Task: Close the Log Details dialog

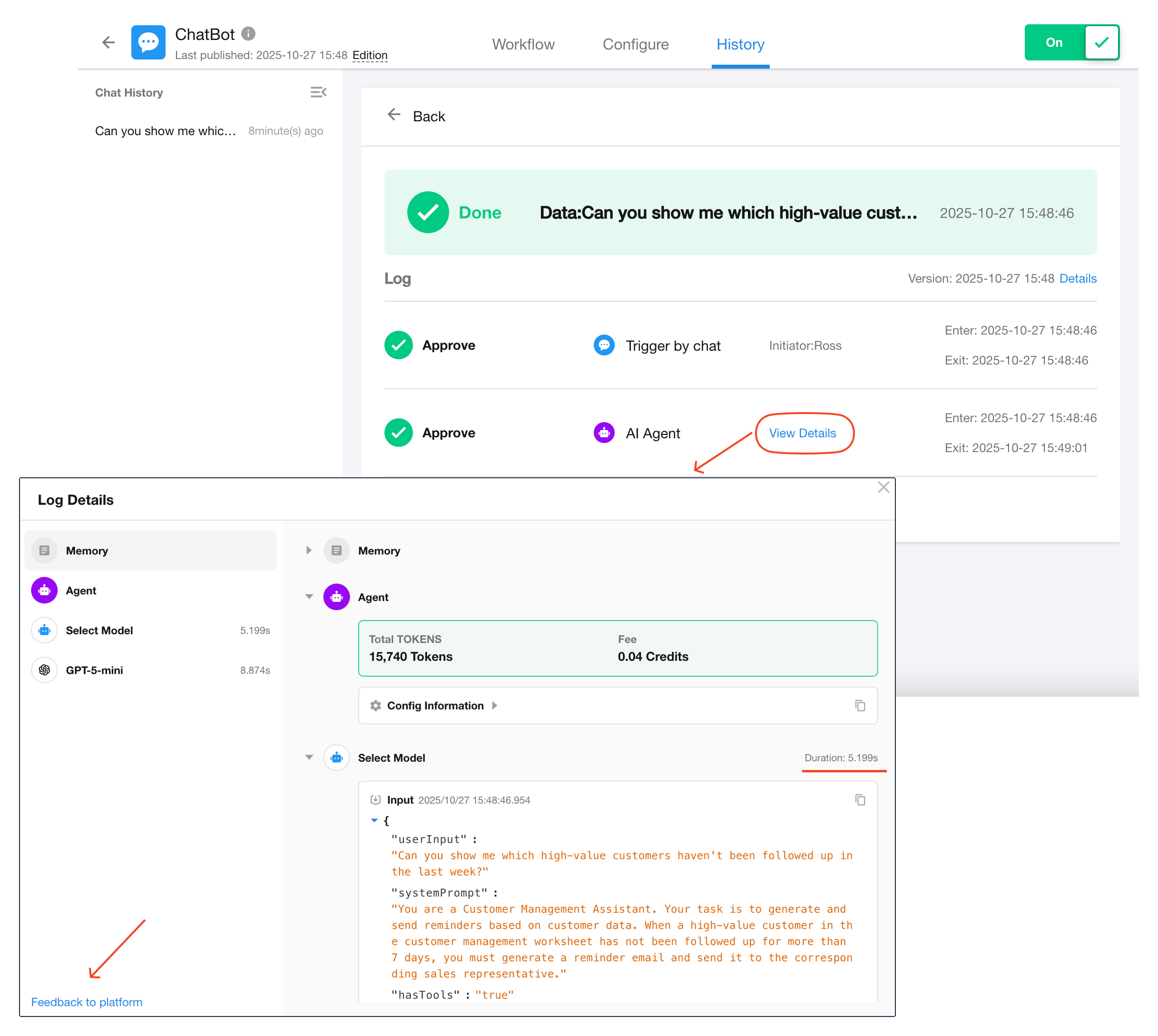Action: tap(883, 487)
